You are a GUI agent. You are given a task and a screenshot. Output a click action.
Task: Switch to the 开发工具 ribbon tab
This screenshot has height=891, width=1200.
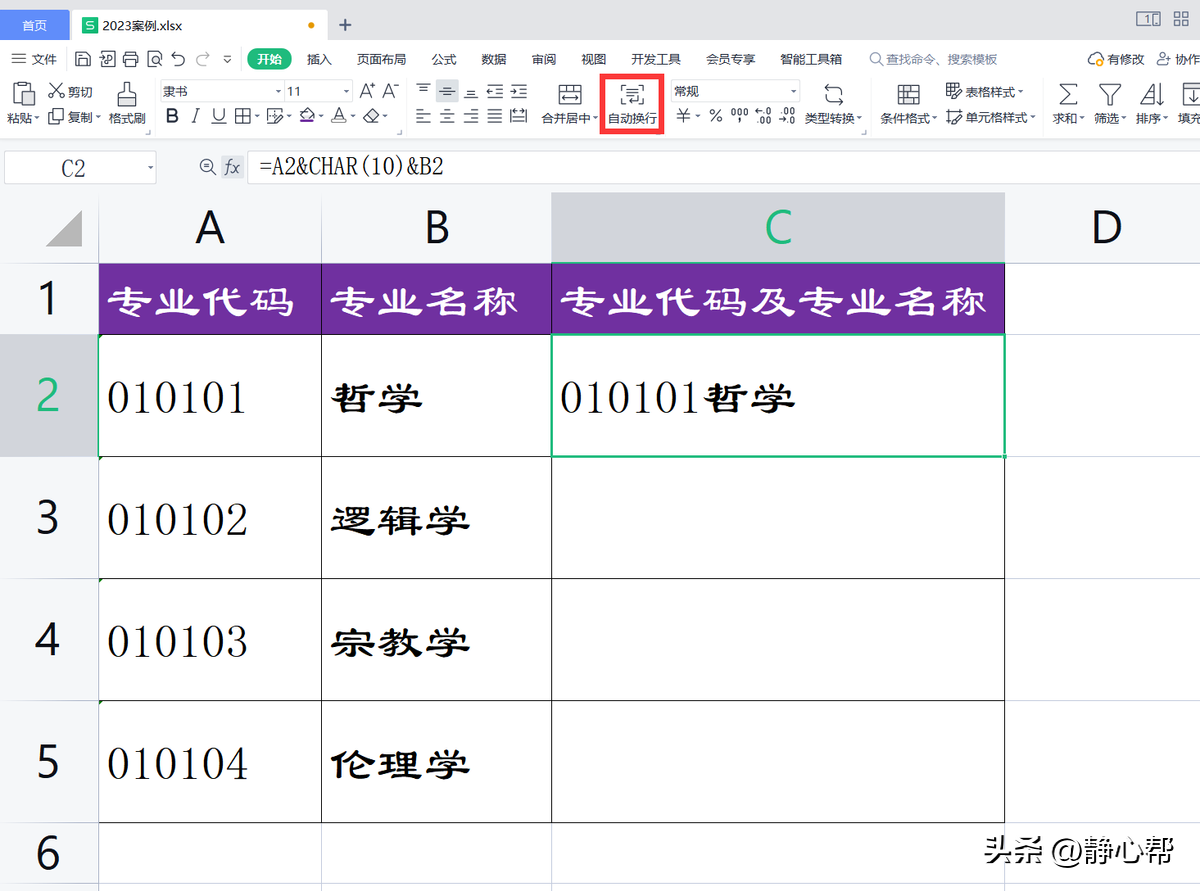click(656, 59)
